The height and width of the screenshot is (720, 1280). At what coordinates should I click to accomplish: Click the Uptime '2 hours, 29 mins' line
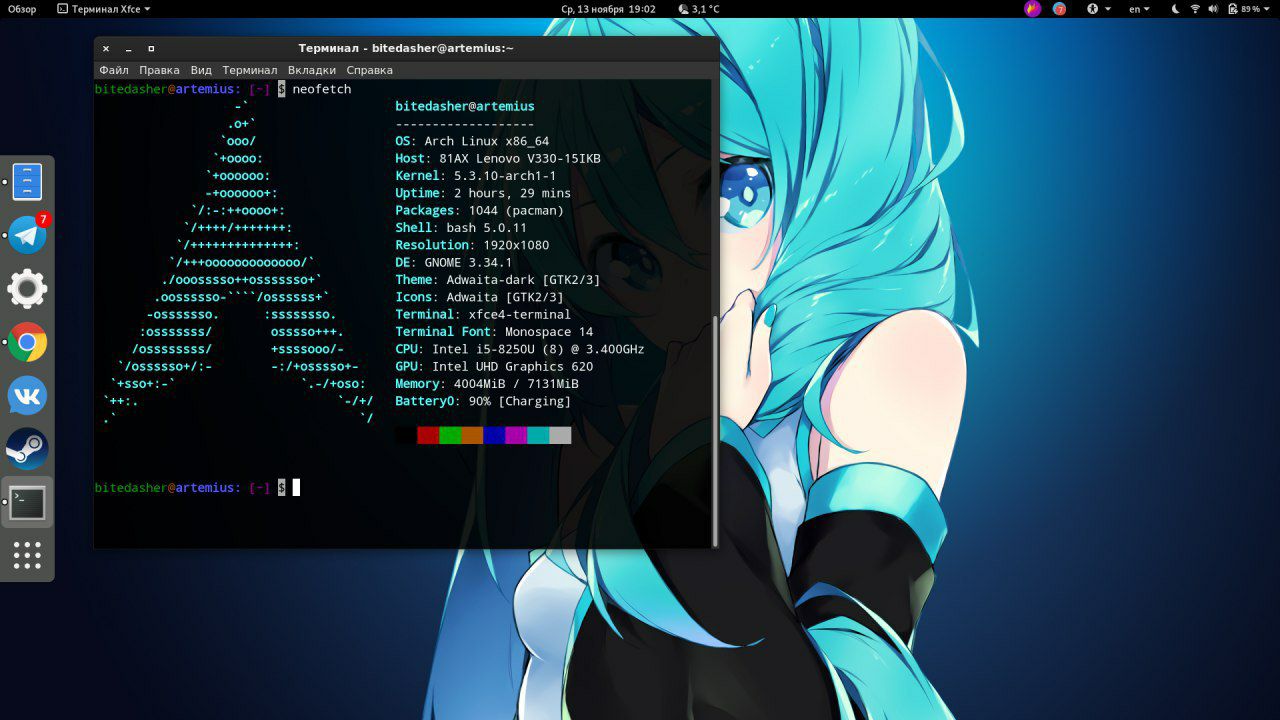click(x=483, y=193)
